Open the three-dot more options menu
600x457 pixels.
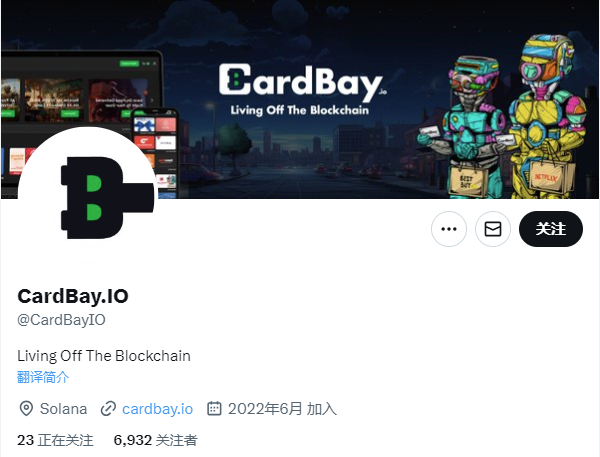448,229
